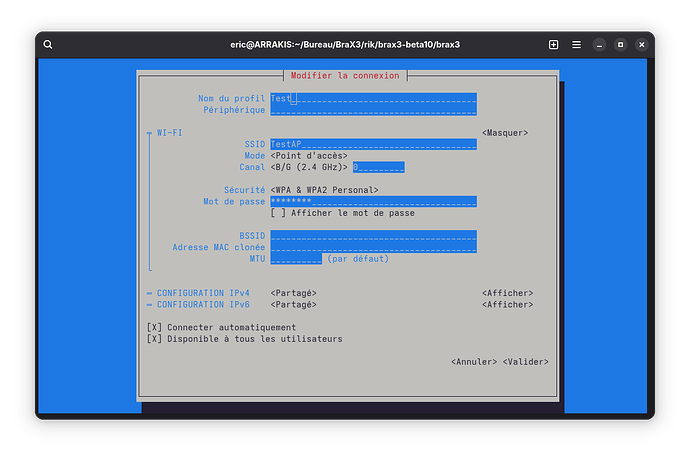Uncheck Connecter automatiquement
This screenshot has height=458, width=690.
[x=154, y=327]
